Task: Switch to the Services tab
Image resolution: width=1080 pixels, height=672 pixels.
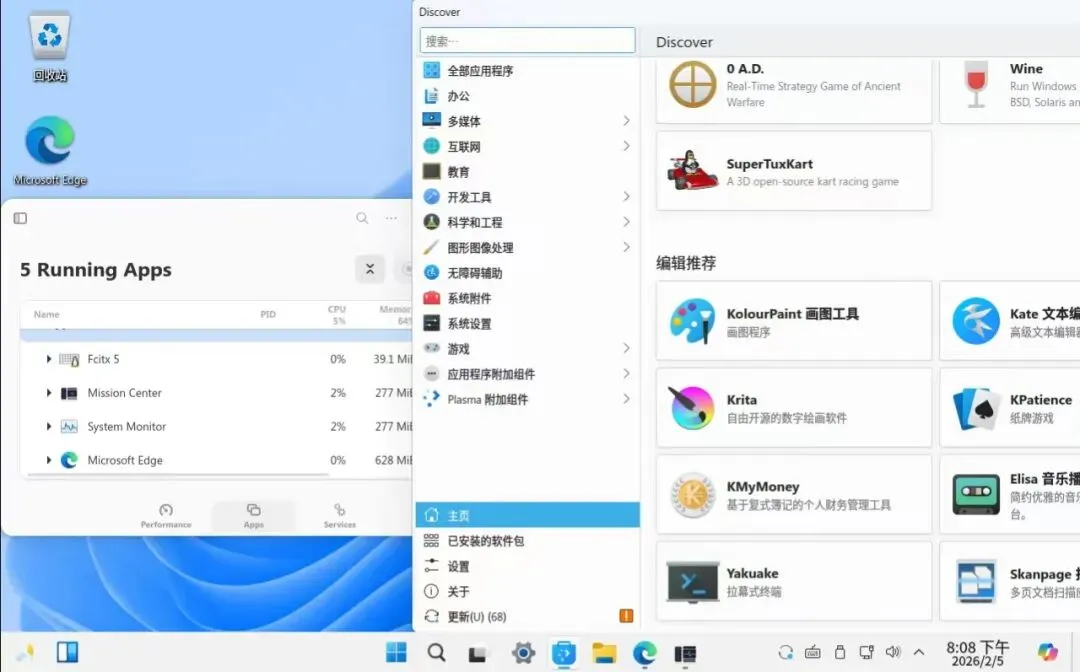Action: (x=340, y=516)
